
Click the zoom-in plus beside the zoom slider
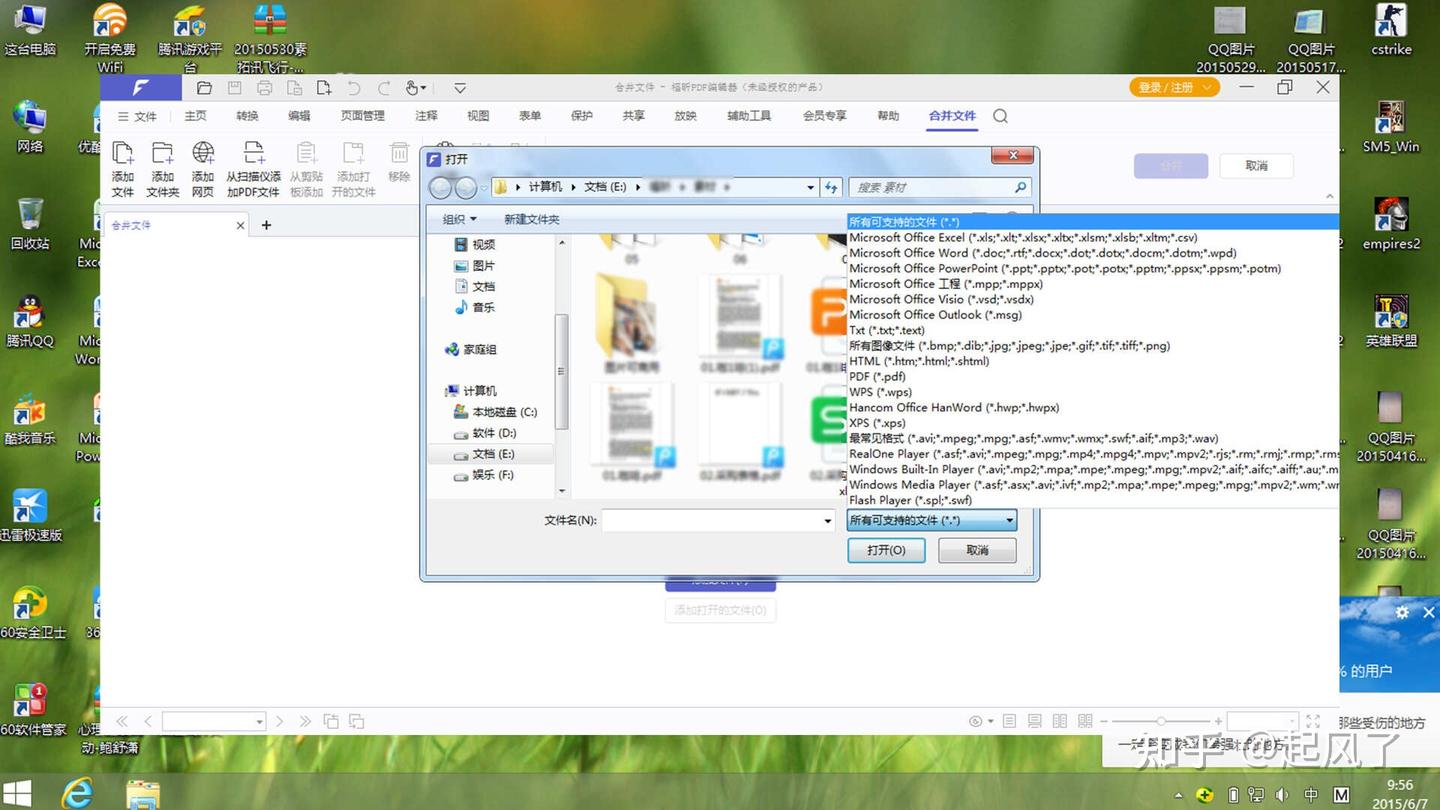pyautogui.click(x=1218, y=721)
